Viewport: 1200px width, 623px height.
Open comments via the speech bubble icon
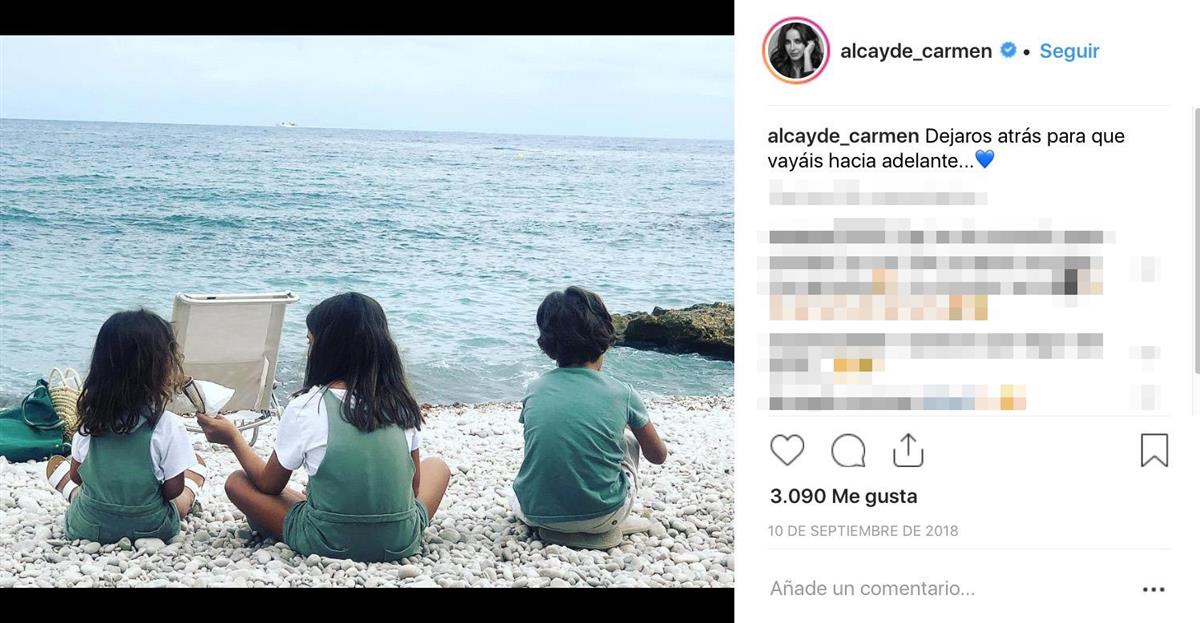pyautogui.click(x=848, y=451)
